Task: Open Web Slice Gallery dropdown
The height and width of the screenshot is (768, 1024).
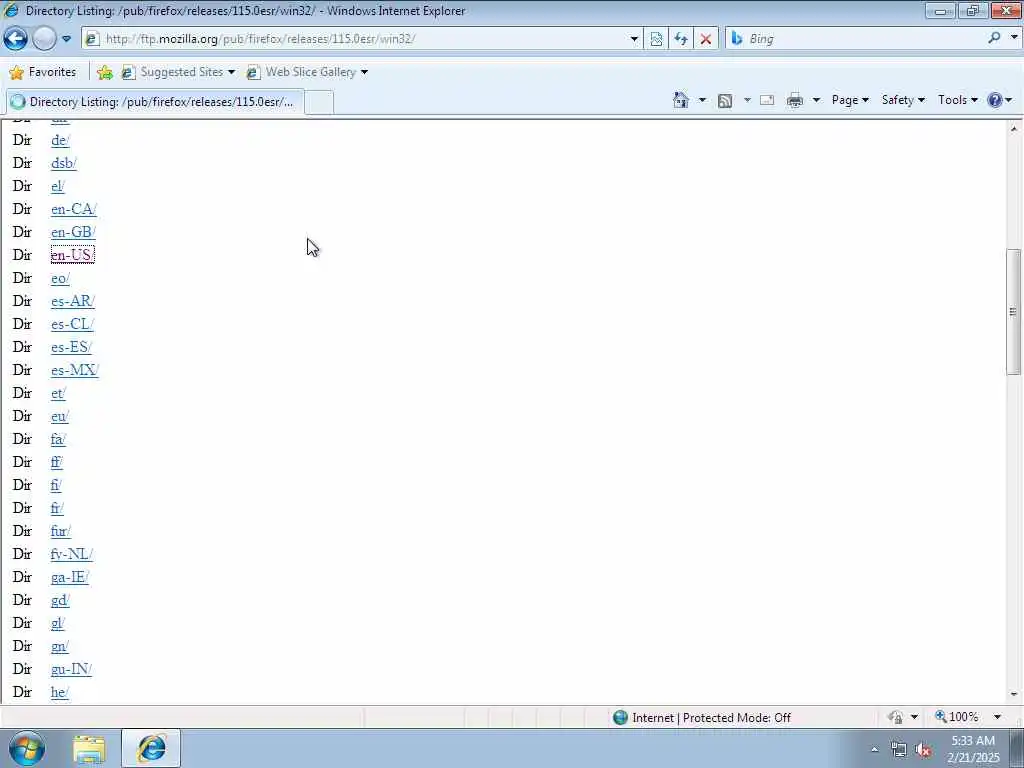Action: 307,72
